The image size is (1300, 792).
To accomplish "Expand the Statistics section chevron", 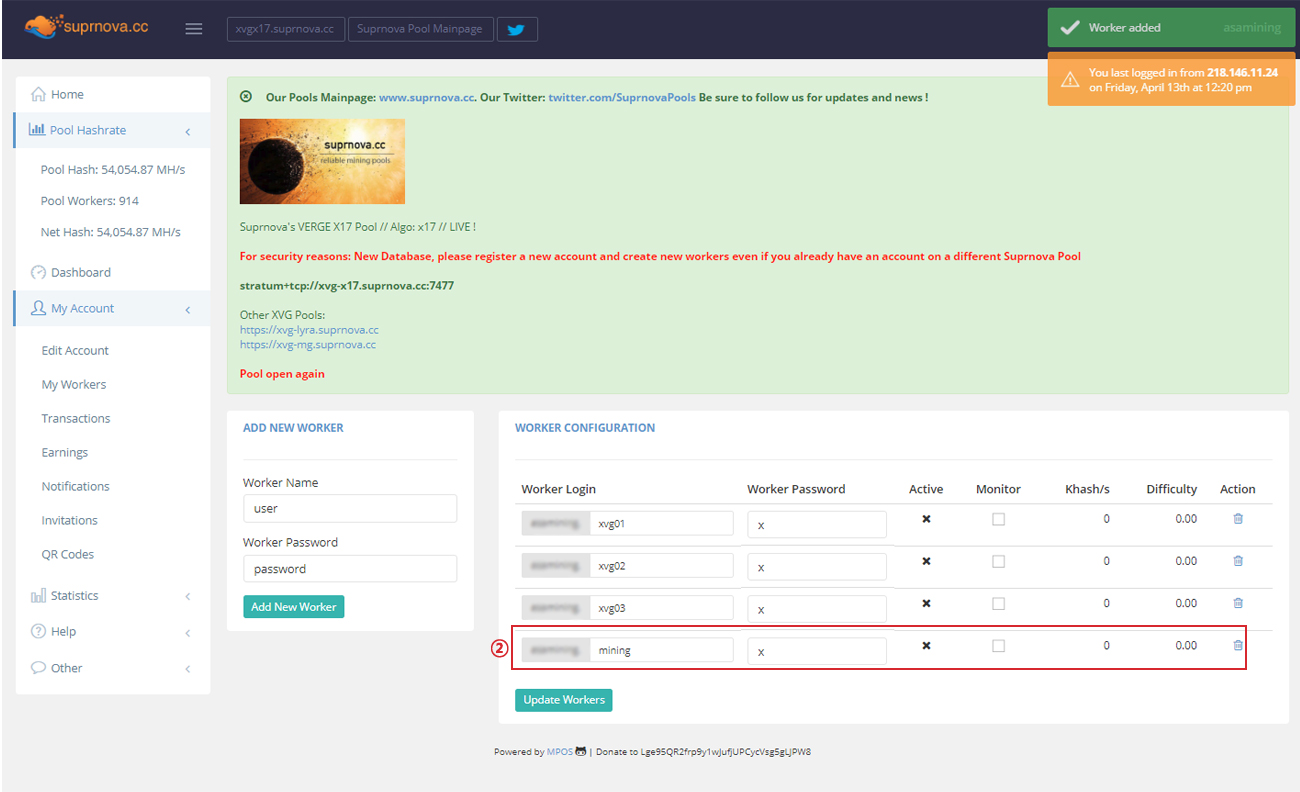I will pyautogui.click(x=188, y=596).
